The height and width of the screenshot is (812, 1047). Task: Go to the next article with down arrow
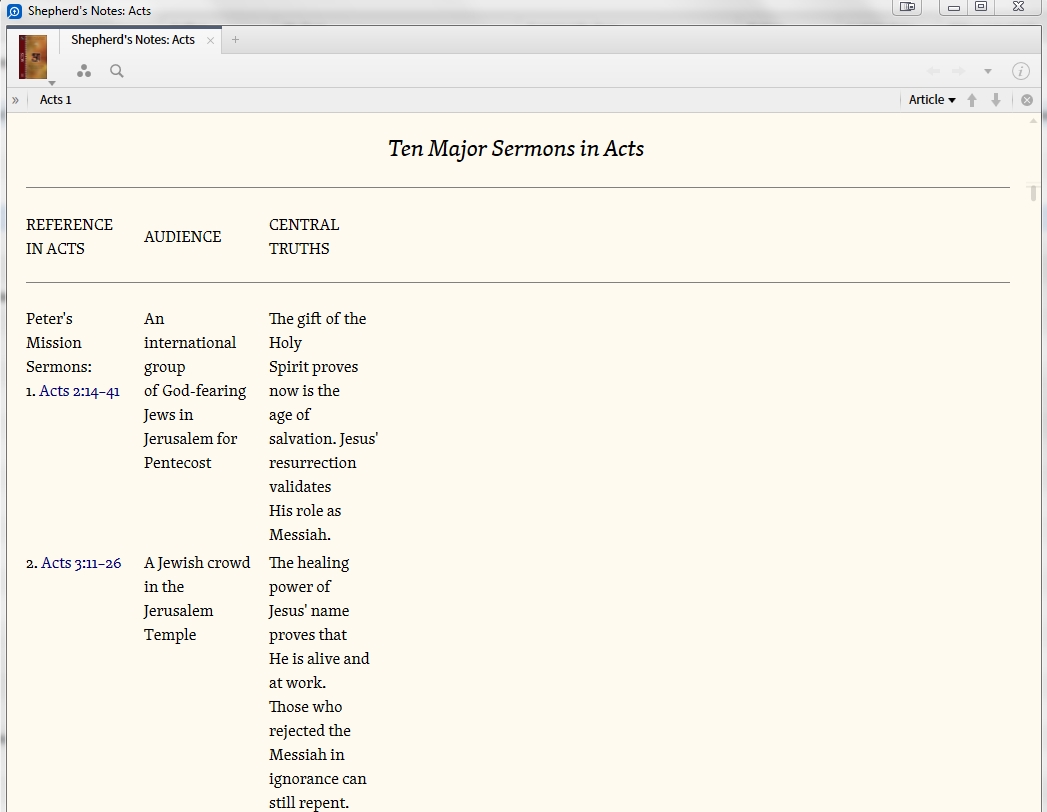pyautogui.click(x=996, y=100)
